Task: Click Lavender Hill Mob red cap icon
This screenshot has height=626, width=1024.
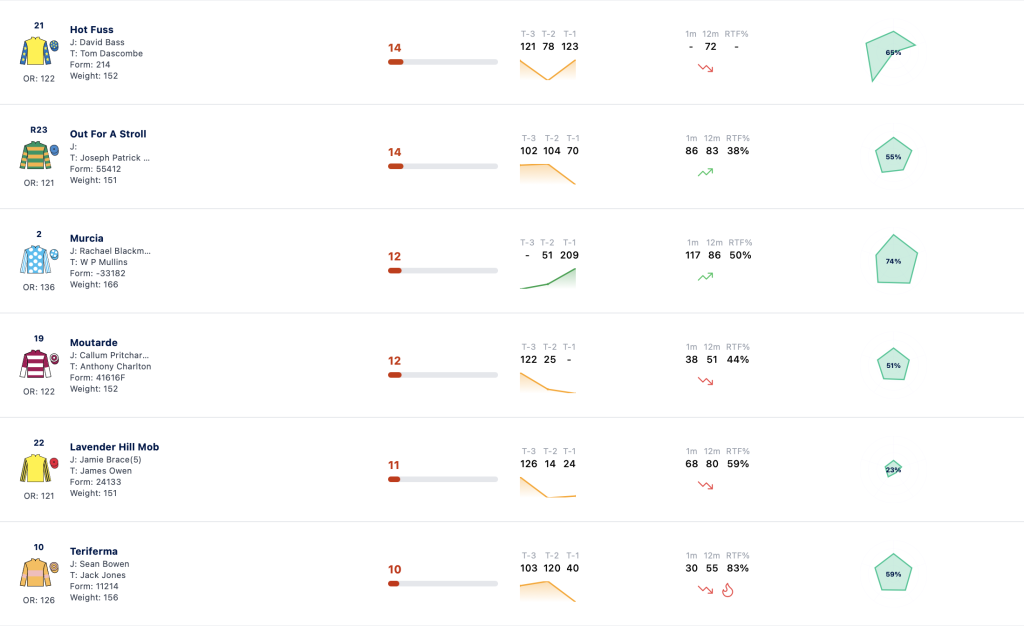Action: click(54, 463)
